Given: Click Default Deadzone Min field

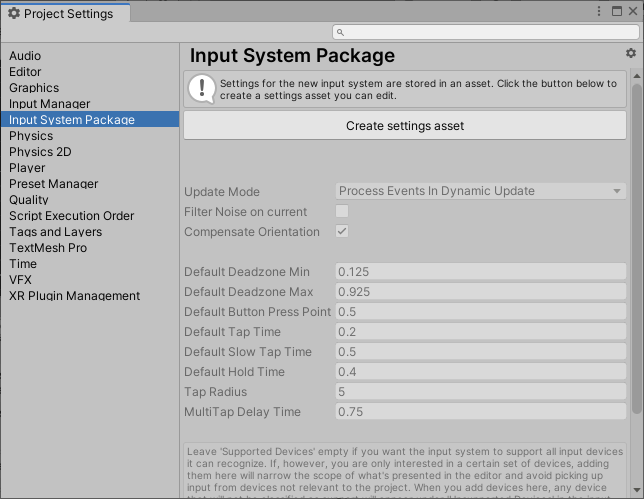Looking at the screenshot, I should click(481, 271).
